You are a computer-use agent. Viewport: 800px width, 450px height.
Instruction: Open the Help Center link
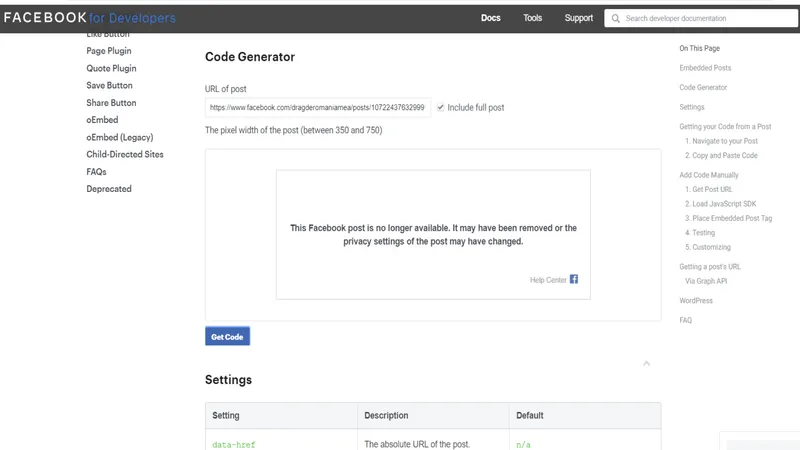point(548,280)
